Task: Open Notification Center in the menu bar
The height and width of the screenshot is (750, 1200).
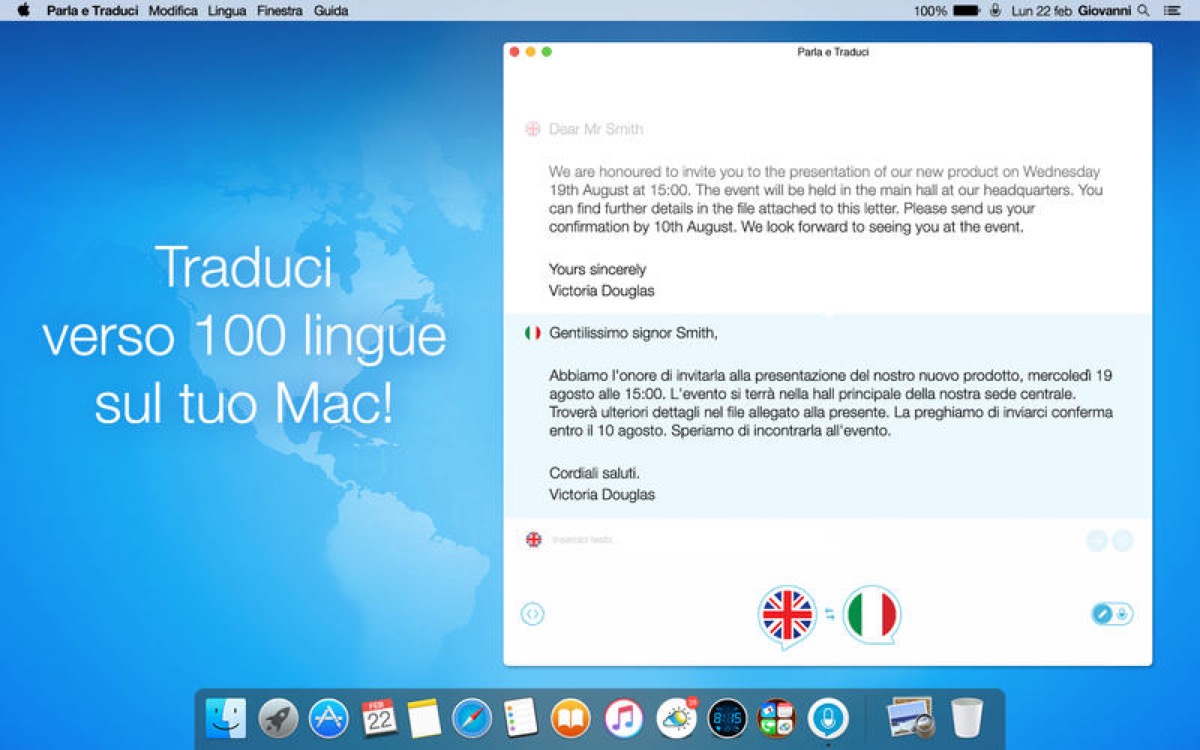Action: (x=1171, y=11)
